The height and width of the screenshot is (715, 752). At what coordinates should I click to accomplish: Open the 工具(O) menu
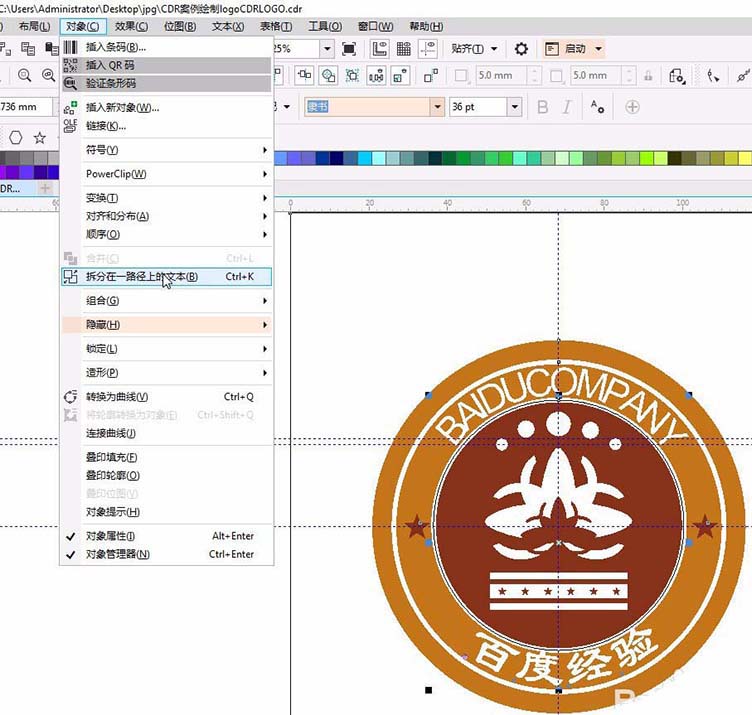point(325,26)
